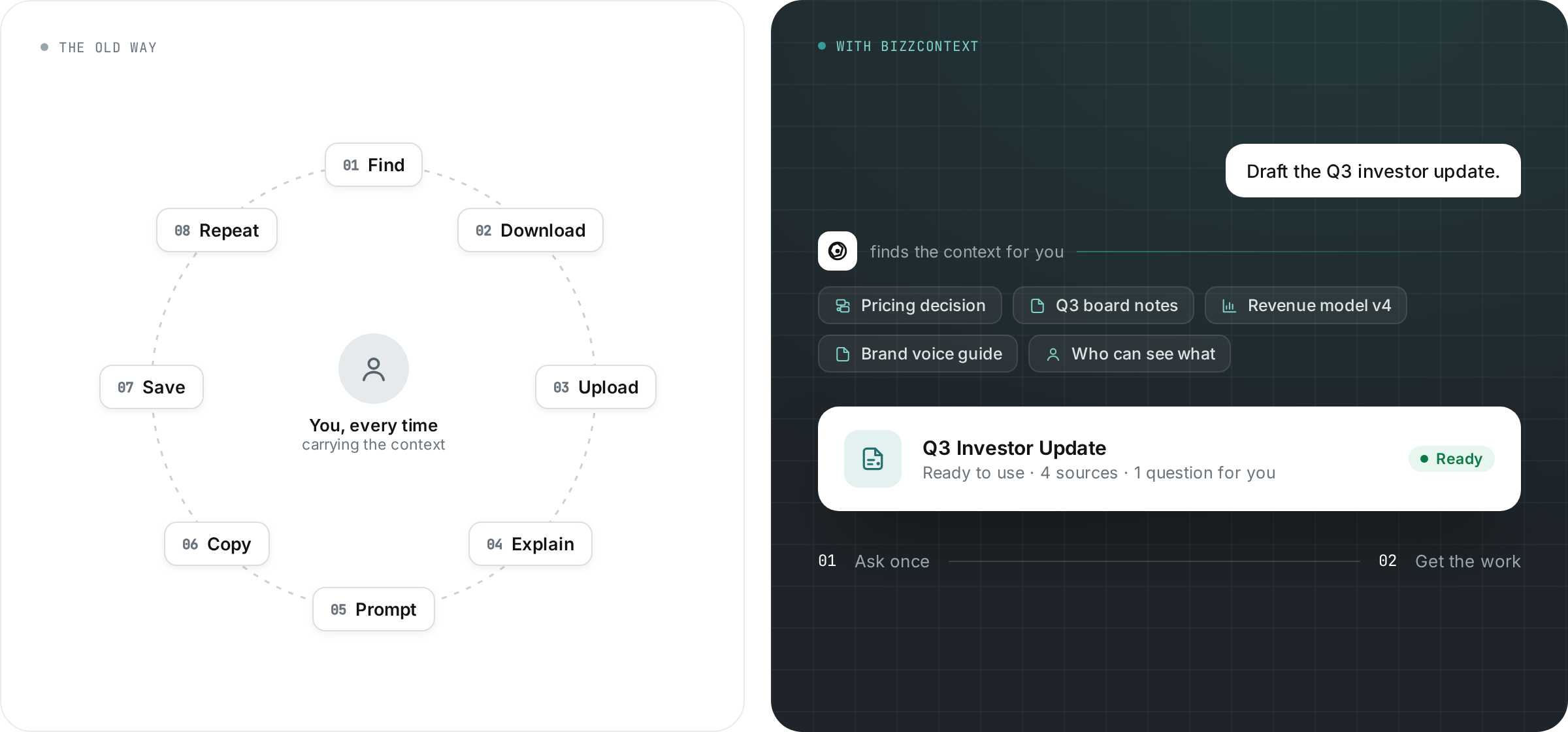This screenshot has width=1568, height=732.
Task: Click the 01 Ask once step label
Action: (874, 561)
